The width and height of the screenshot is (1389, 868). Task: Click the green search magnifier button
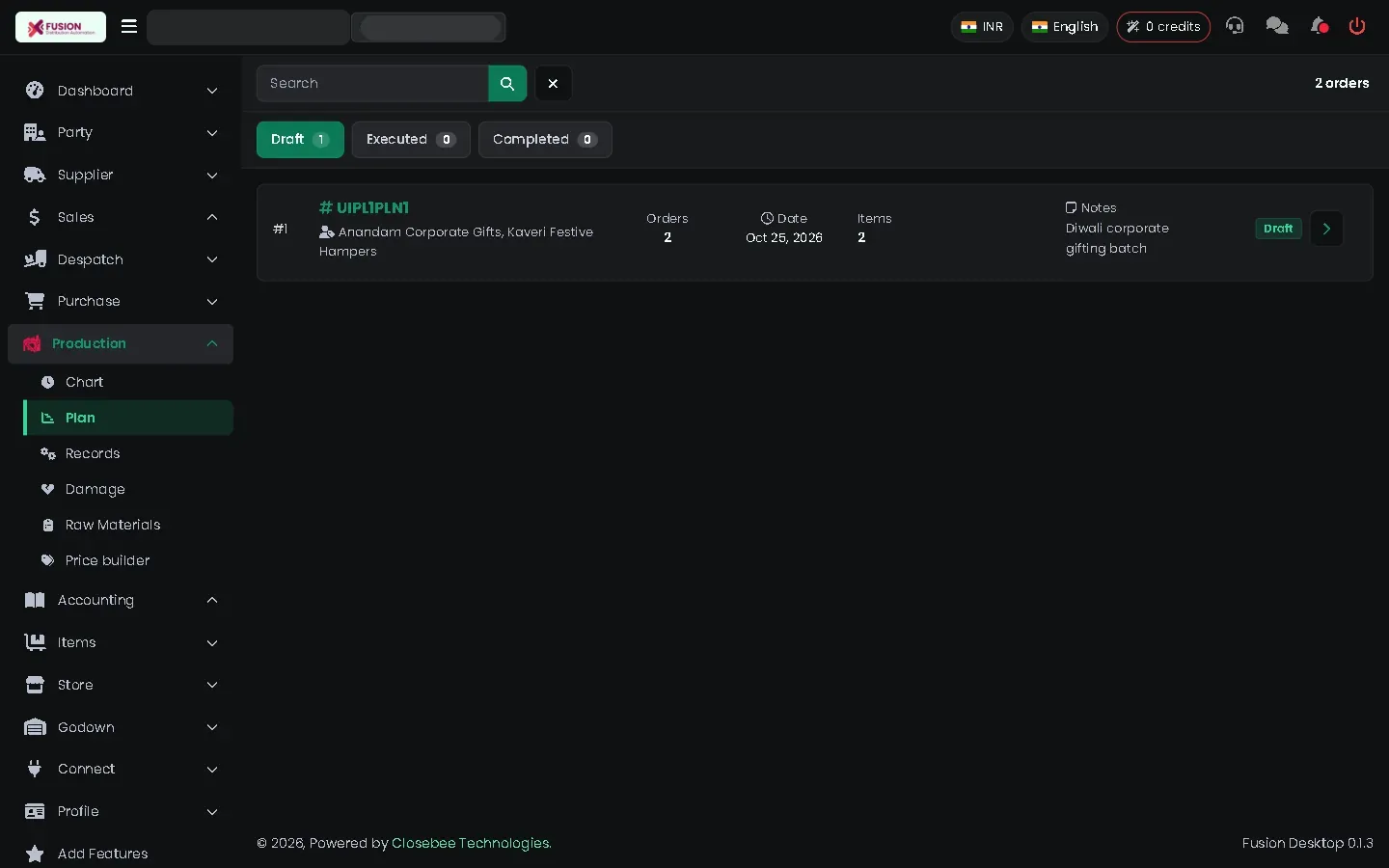tap(507, 84)
